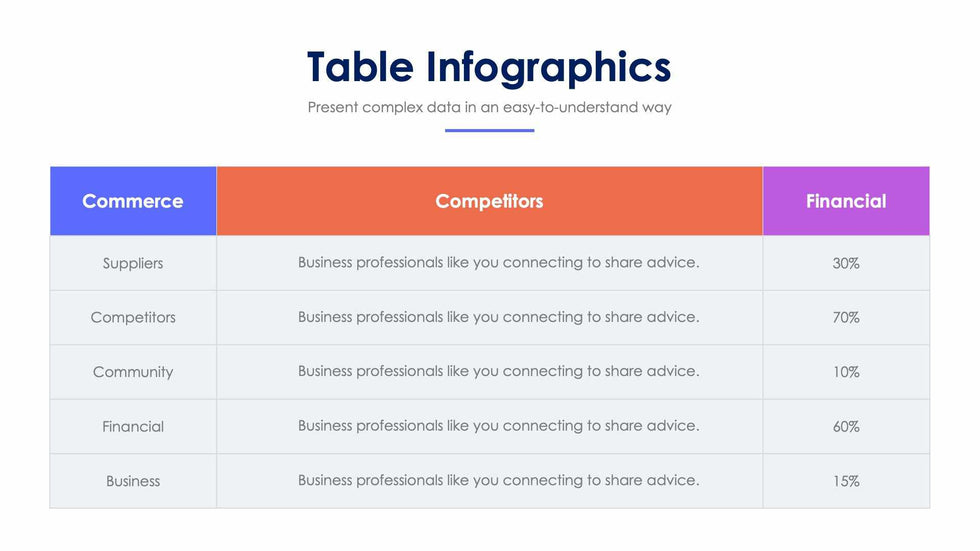
Task: Click the blue Commerce header cell
Action: click(x=133, y=201)
